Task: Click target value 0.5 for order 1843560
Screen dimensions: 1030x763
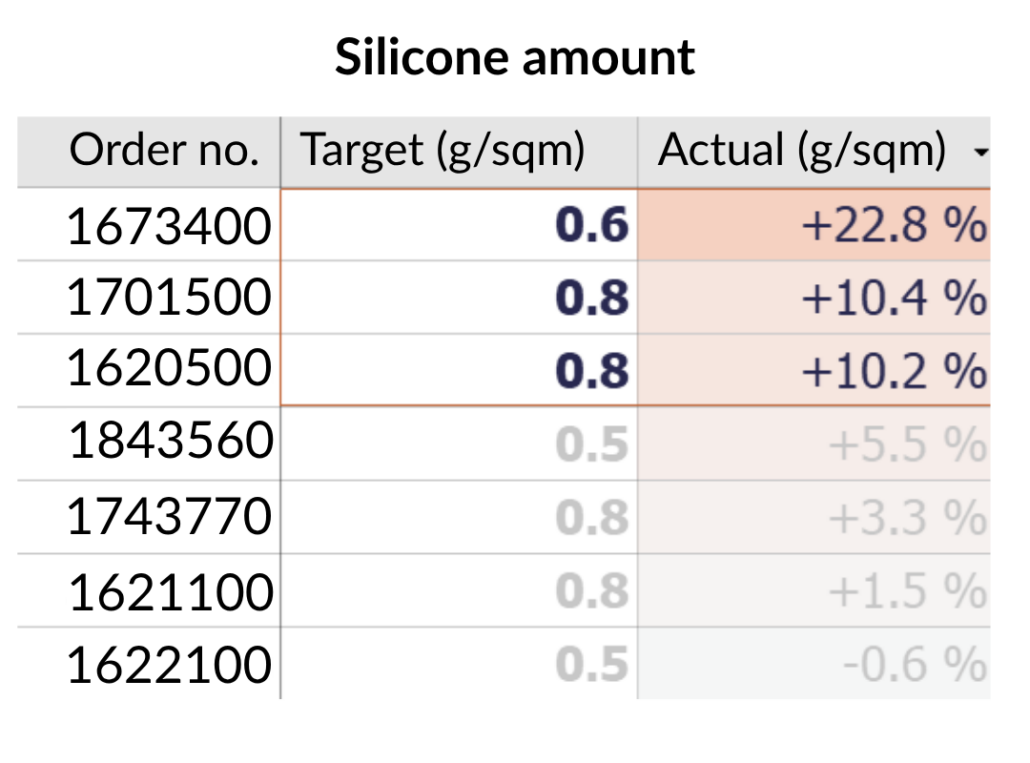Action: 592,443
